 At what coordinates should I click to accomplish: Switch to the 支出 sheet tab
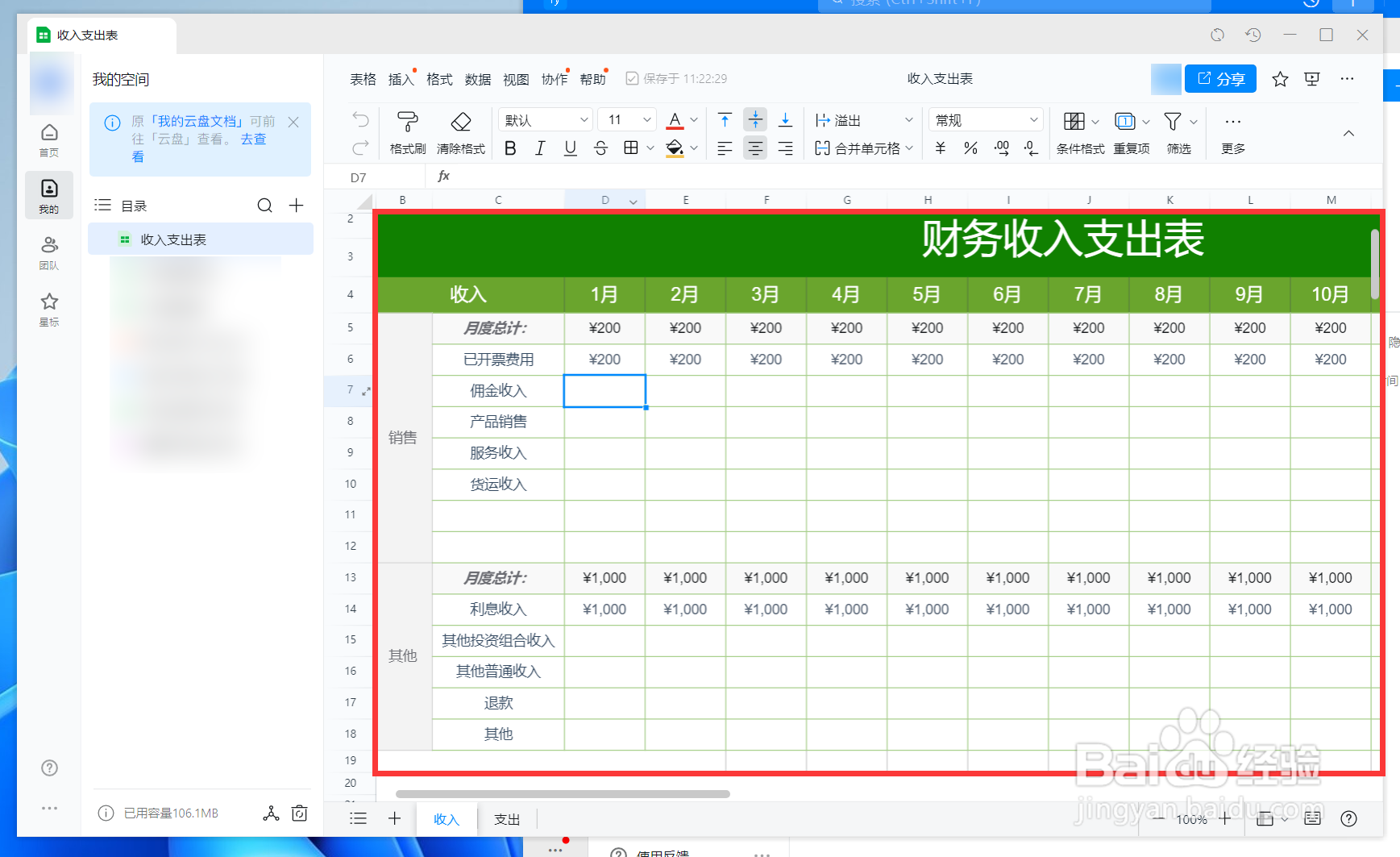[507, 818]
